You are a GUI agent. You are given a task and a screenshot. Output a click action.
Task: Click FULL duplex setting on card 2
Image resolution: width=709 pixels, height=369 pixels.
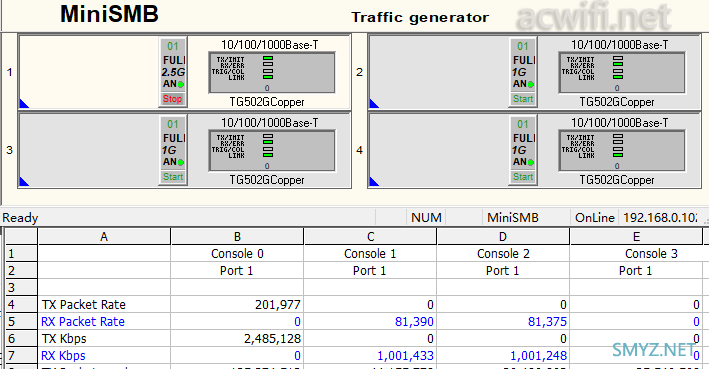(x=524, y=60)
